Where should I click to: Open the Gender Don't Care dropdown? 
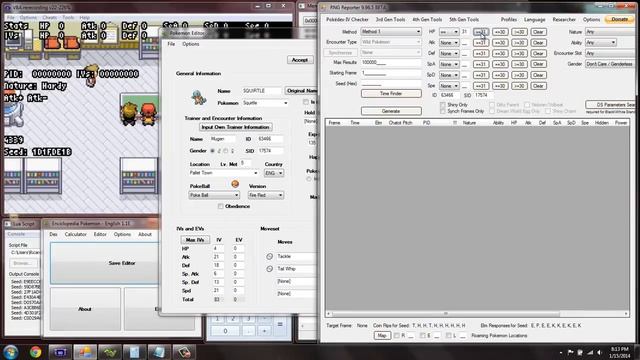611,64
